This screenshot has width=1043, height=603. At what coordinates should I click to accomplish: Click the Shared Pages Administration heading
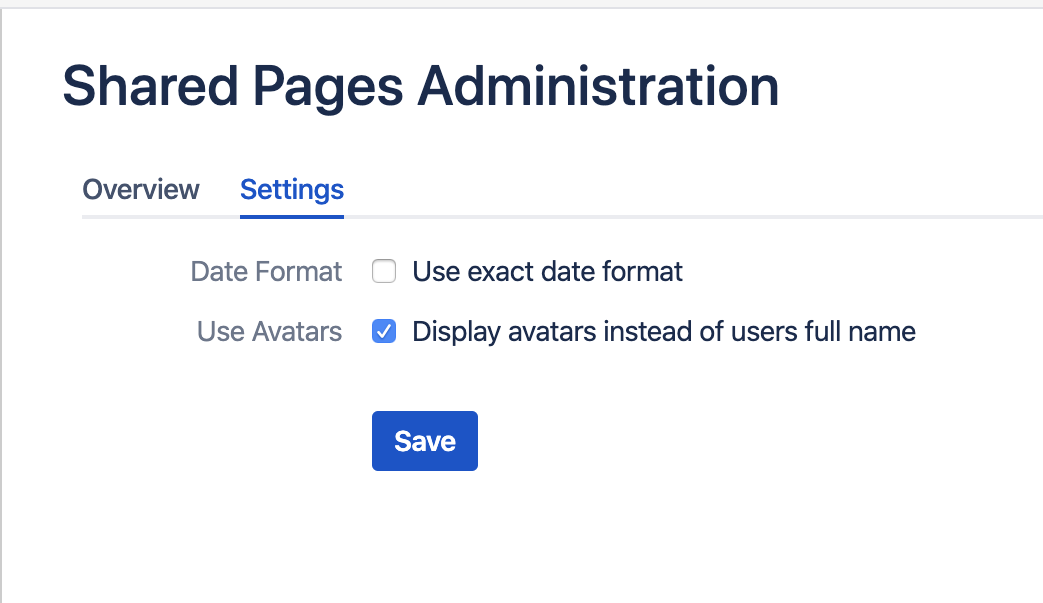(420, 87)
